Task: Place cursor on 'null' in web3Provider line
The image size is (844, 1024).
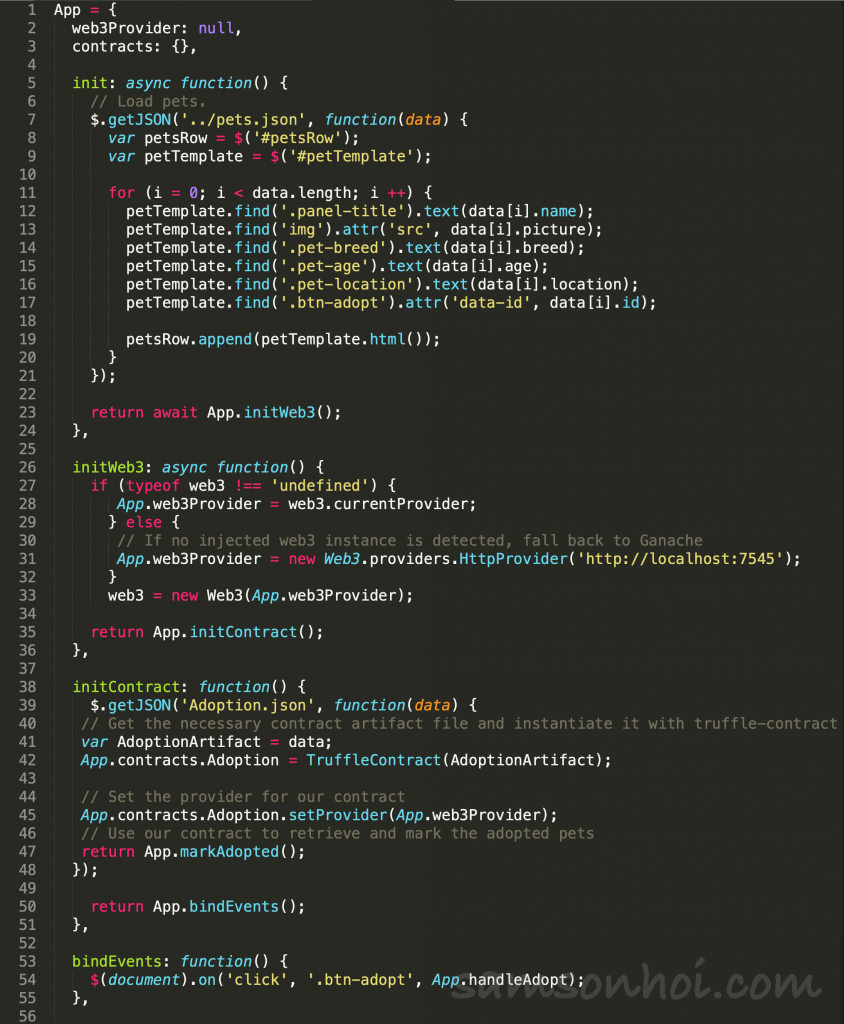Action: 216,28
